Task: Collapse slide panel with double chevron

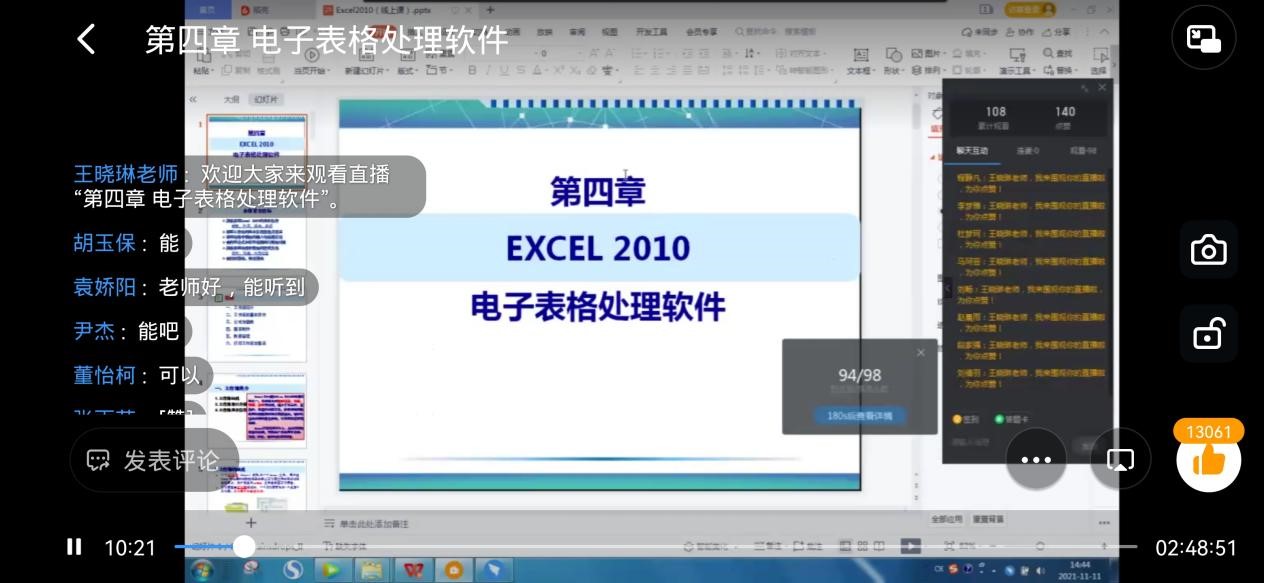Action: point(193,100)
